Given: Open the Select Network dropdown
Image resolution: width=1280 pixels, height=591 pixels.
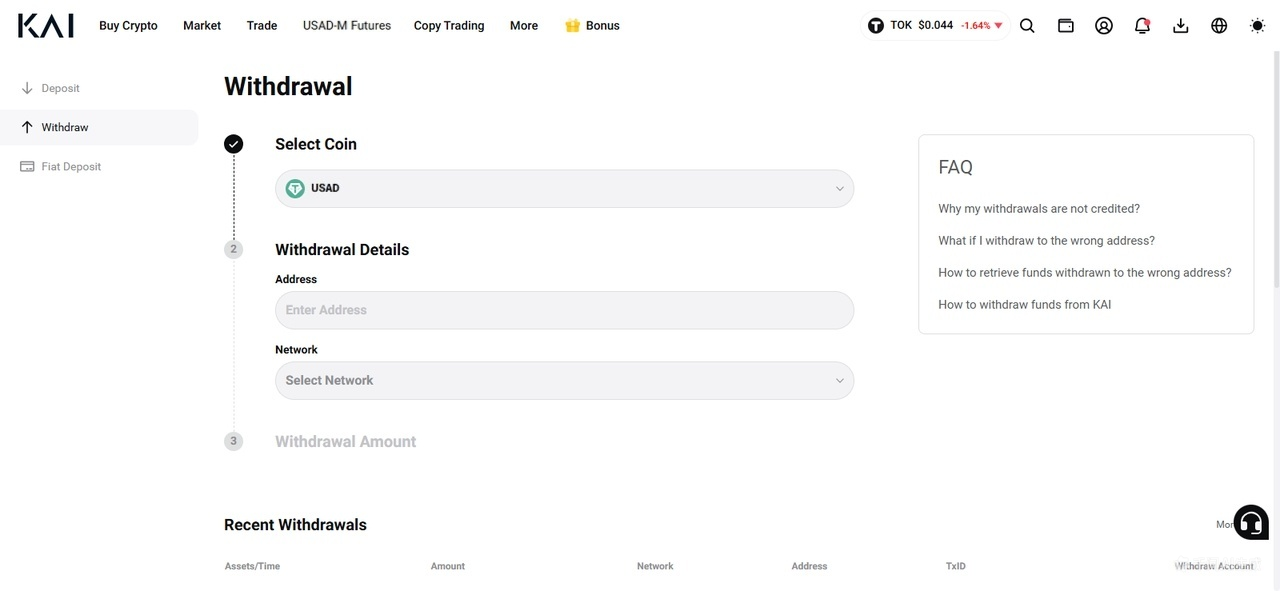Looking at the screenshot, I should [x=564, y=380].
